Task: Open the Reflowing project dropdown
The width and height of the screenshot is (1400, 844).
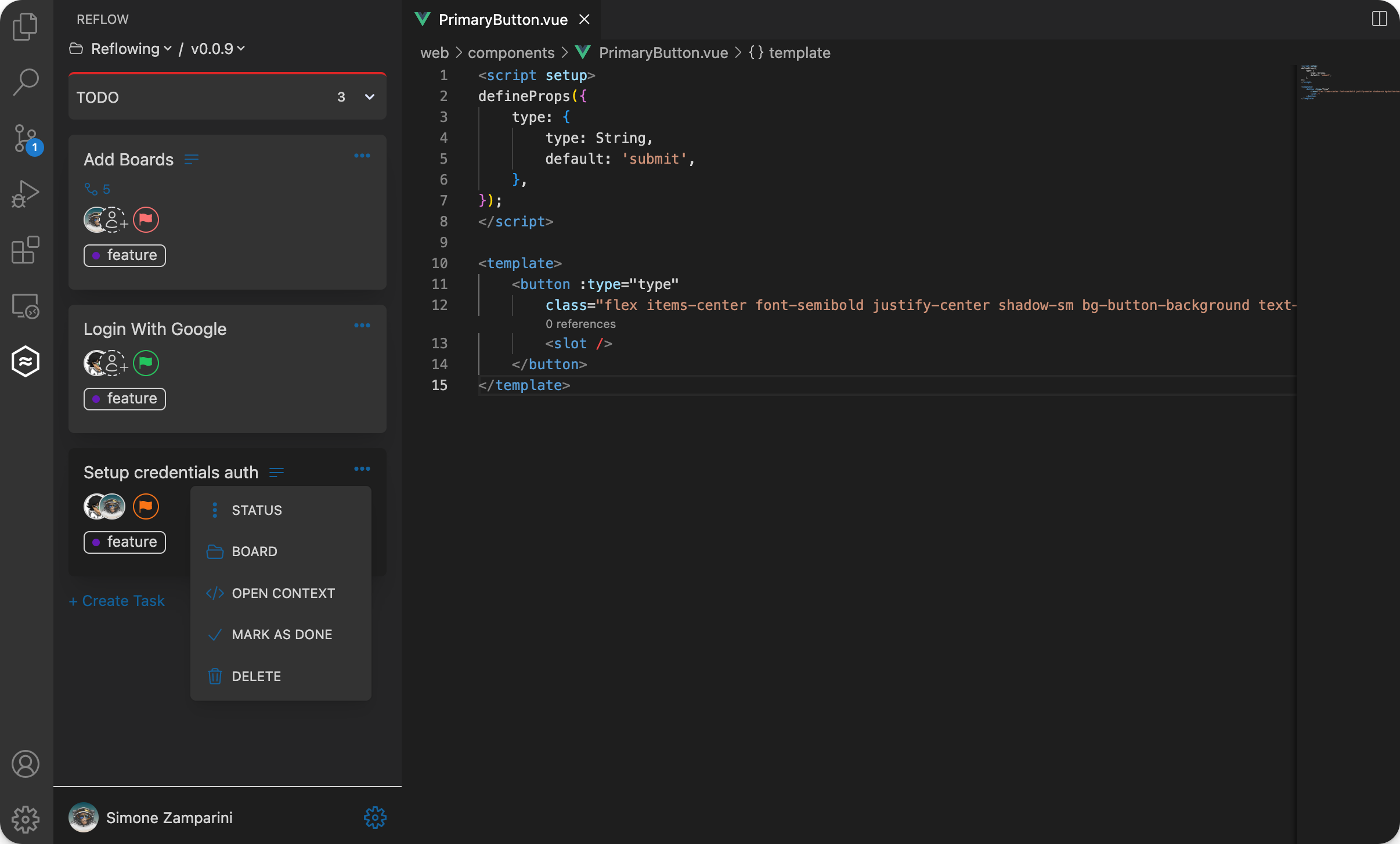Action: tap(131, 49)
